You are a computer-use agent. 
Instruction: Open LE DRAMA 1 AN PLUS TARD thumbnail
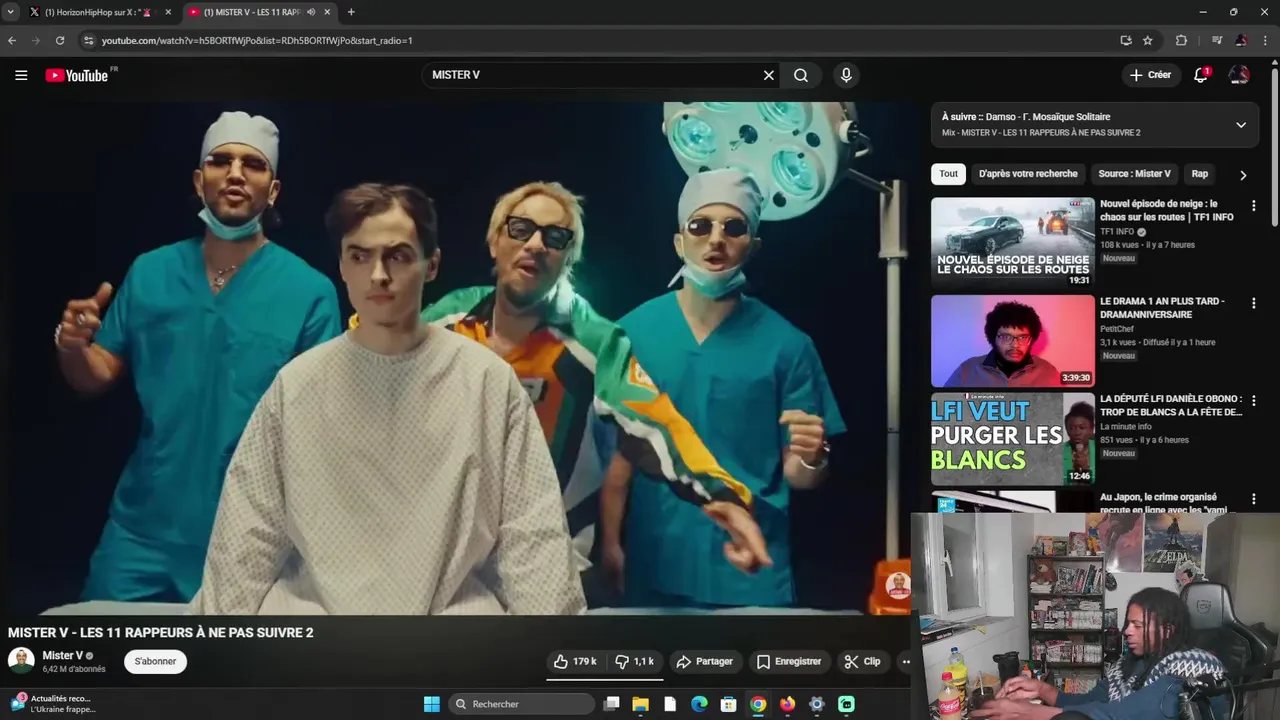pos(1013,340)
